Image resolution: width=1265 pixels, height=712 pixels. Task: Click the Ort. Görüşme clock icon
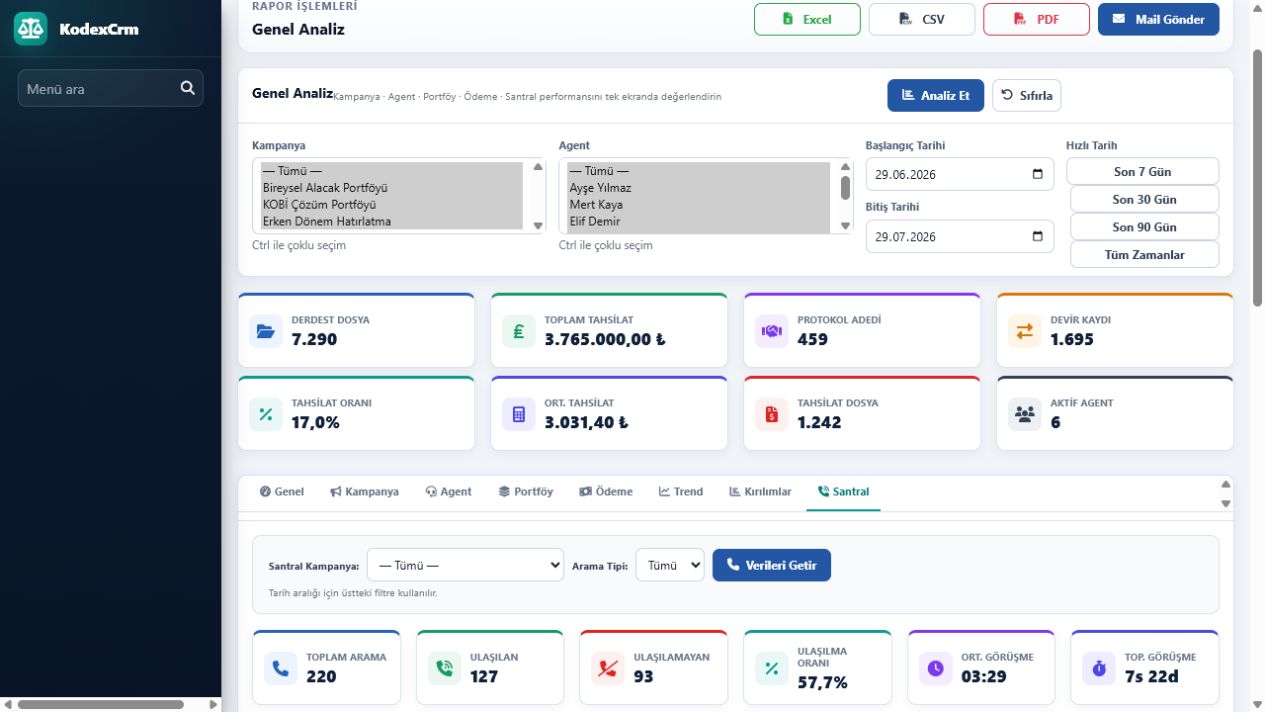click(935, 668)
